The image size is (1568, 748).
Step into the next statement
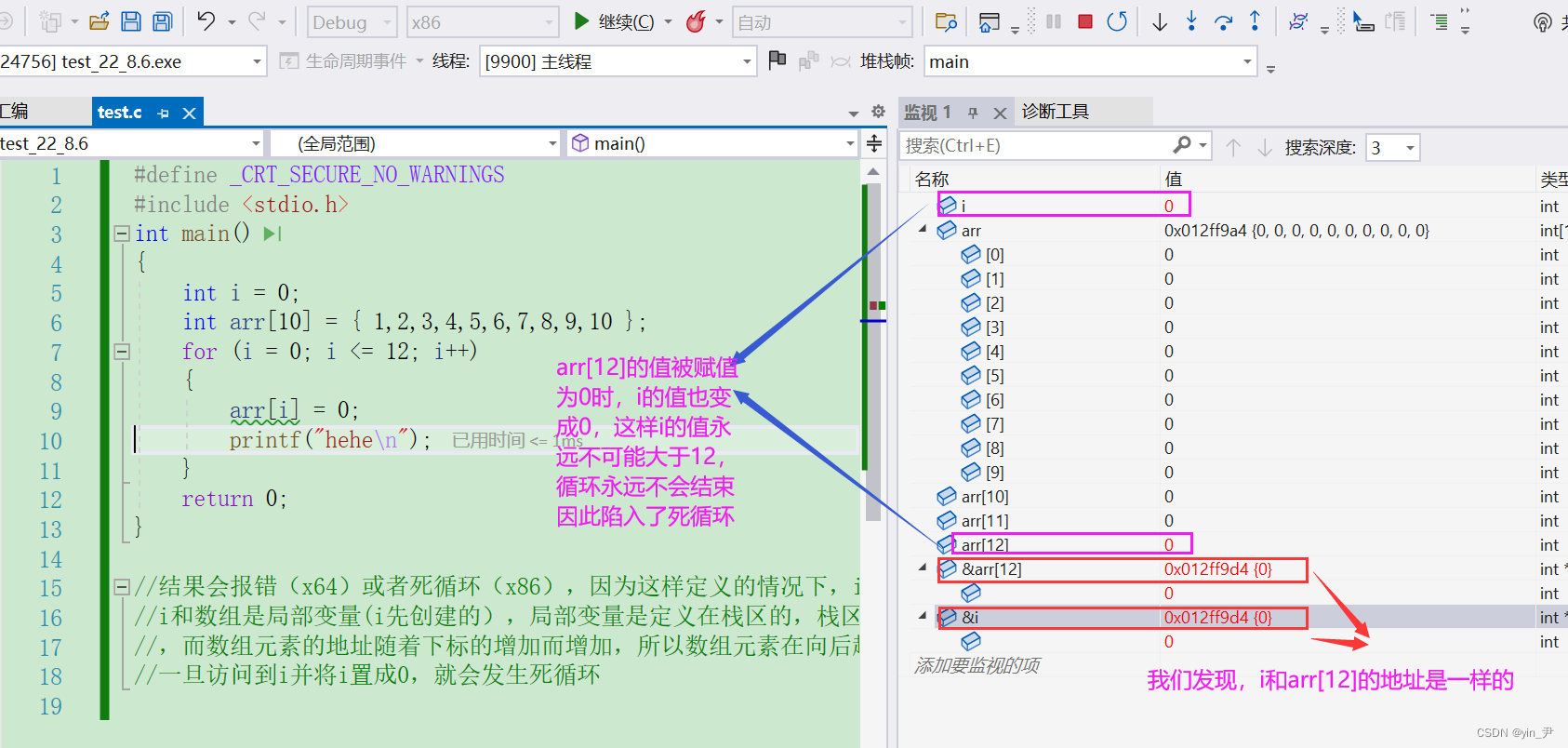click(x=1191, y=21)
